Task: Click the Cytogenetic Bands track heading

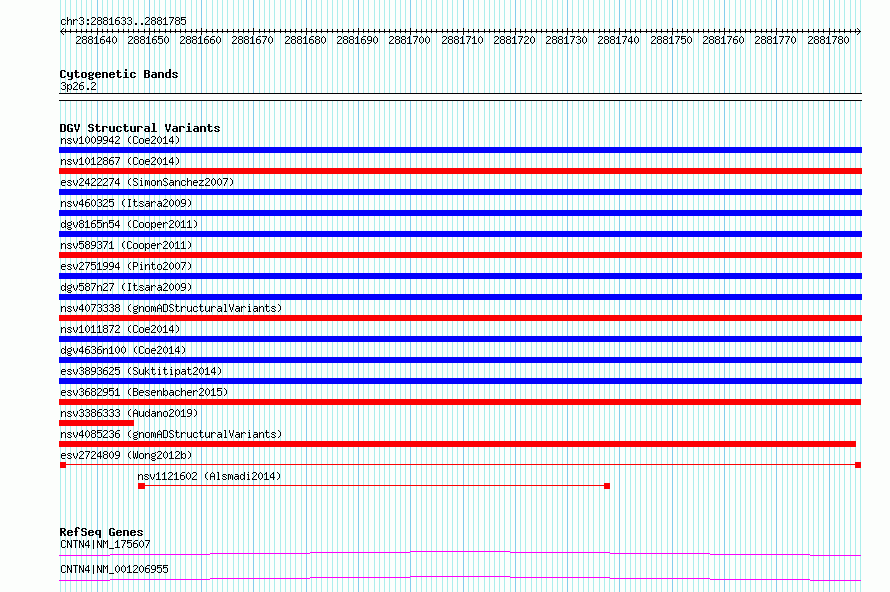Action: [119, 74]
